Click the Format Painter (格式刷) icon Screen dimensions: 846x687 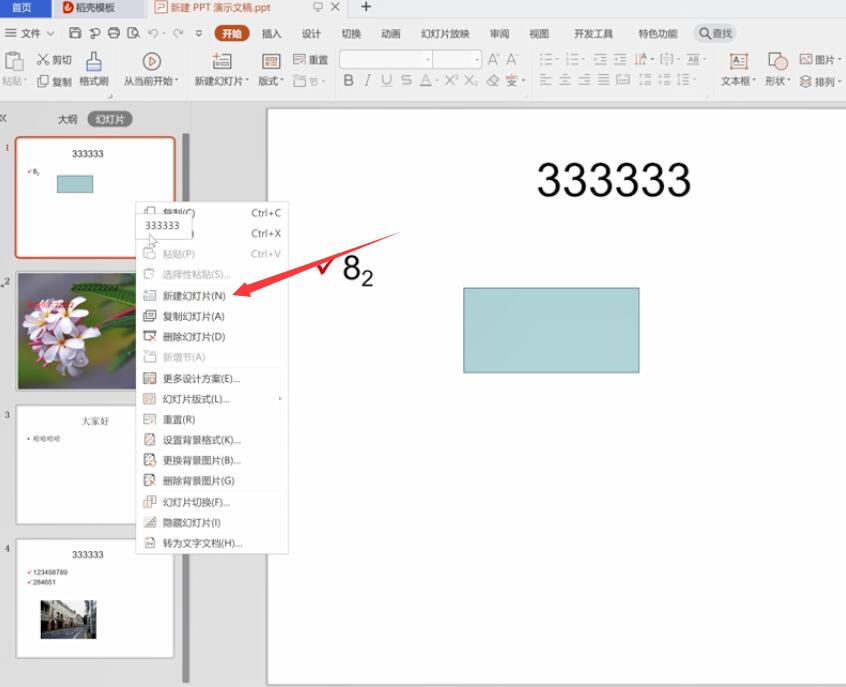94,62
